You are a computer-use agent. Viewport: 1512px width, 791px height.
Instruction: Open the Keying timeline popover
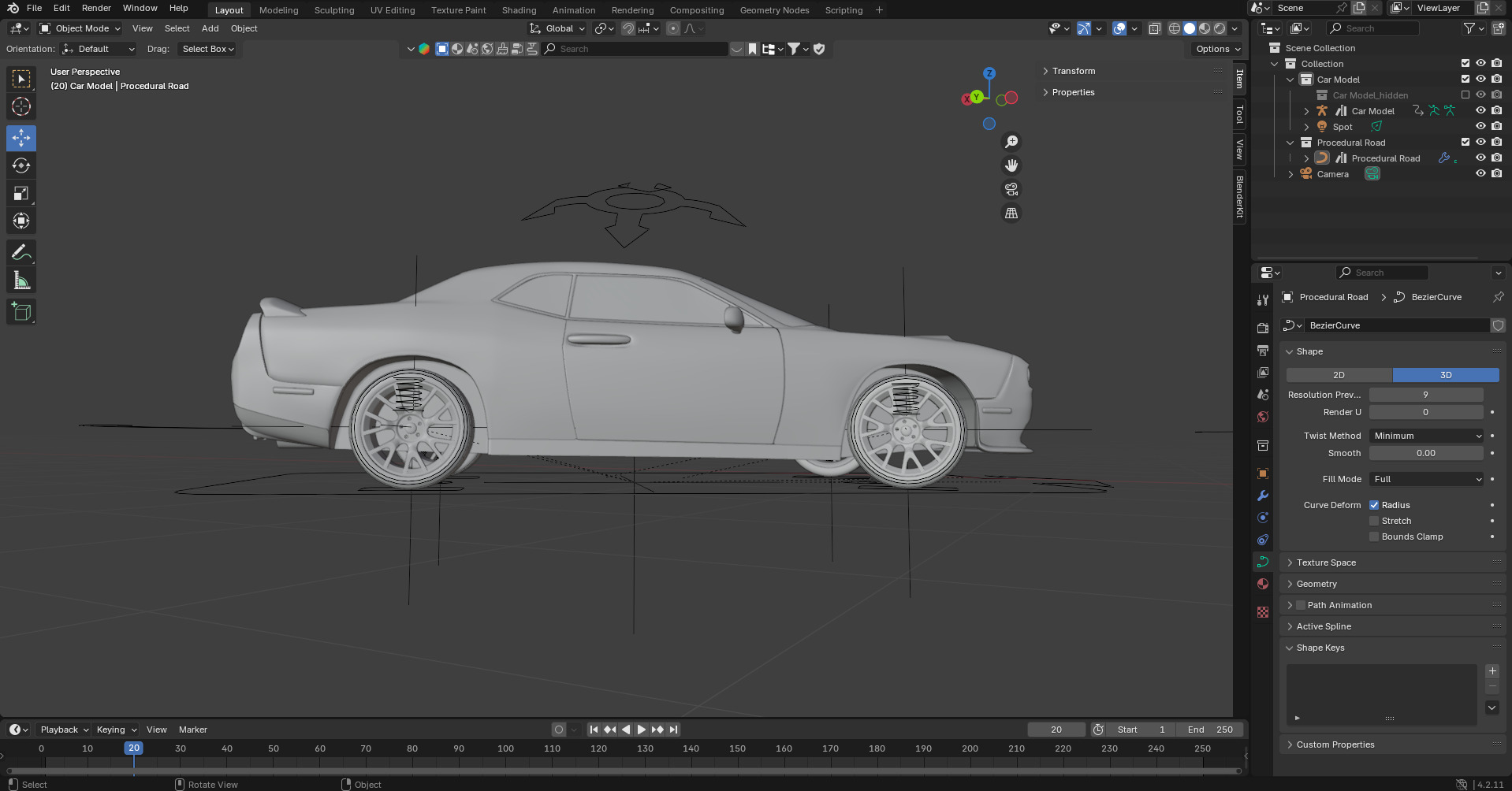point(117,730)
